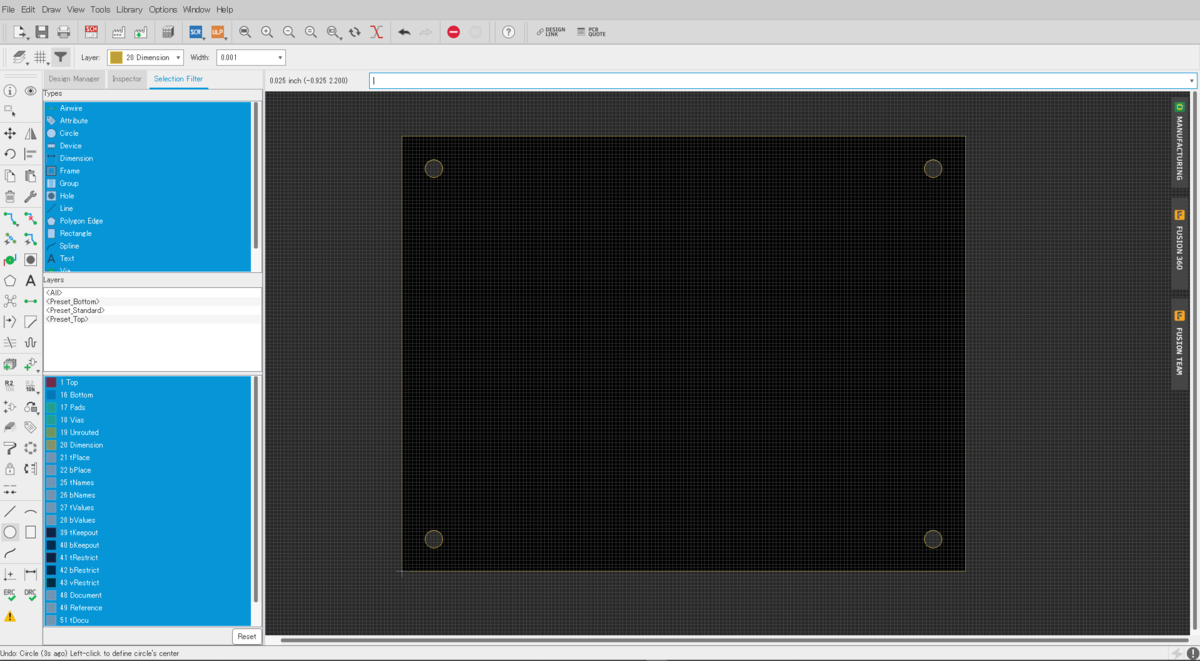1200x661 pixels.
Task: Open the grid settings dropdown icon
Action: click(41, 57)
